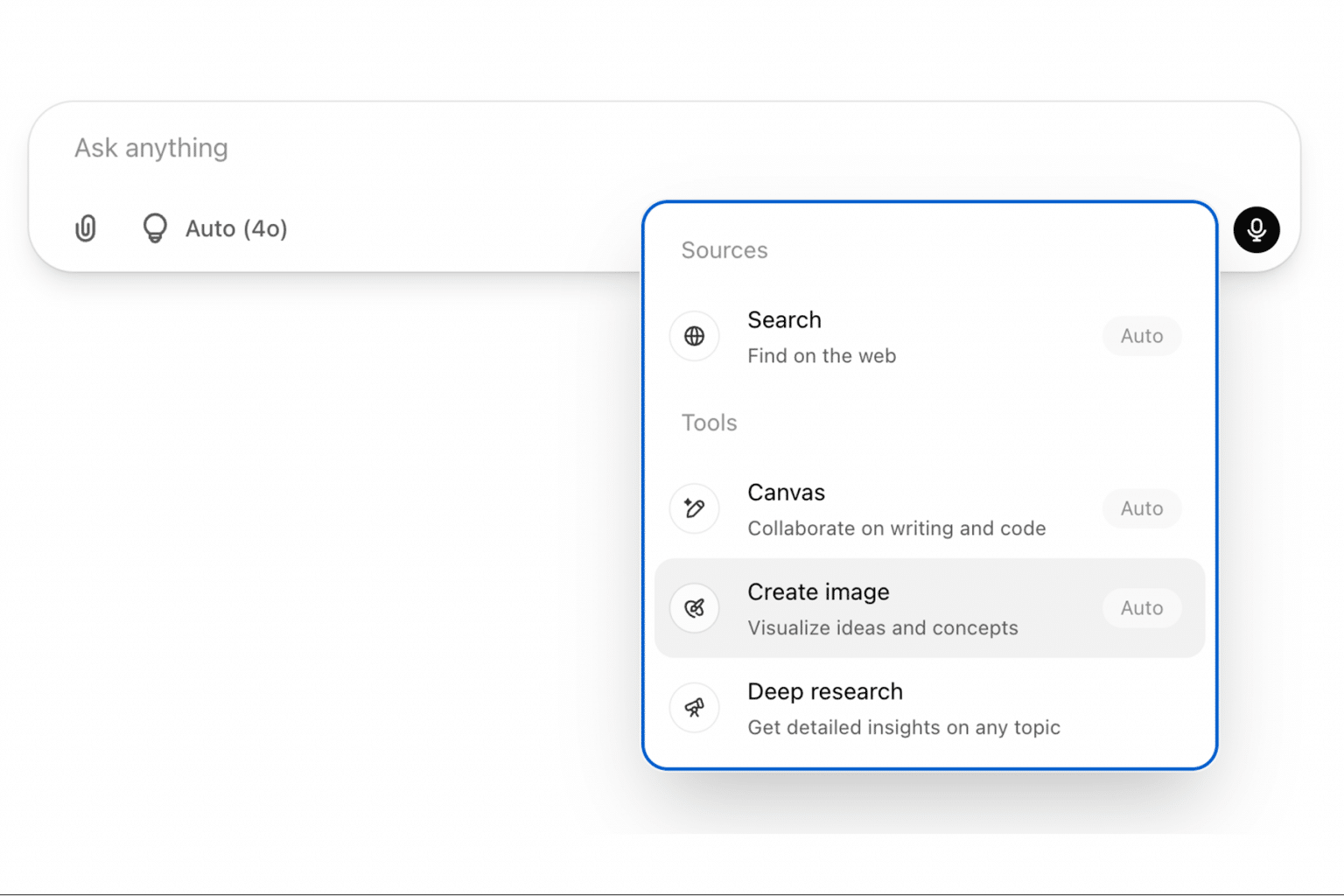The width and height of the screenshot is (1344, 896).
Task: Click the globe icon for Search
Action: point(695,336)
